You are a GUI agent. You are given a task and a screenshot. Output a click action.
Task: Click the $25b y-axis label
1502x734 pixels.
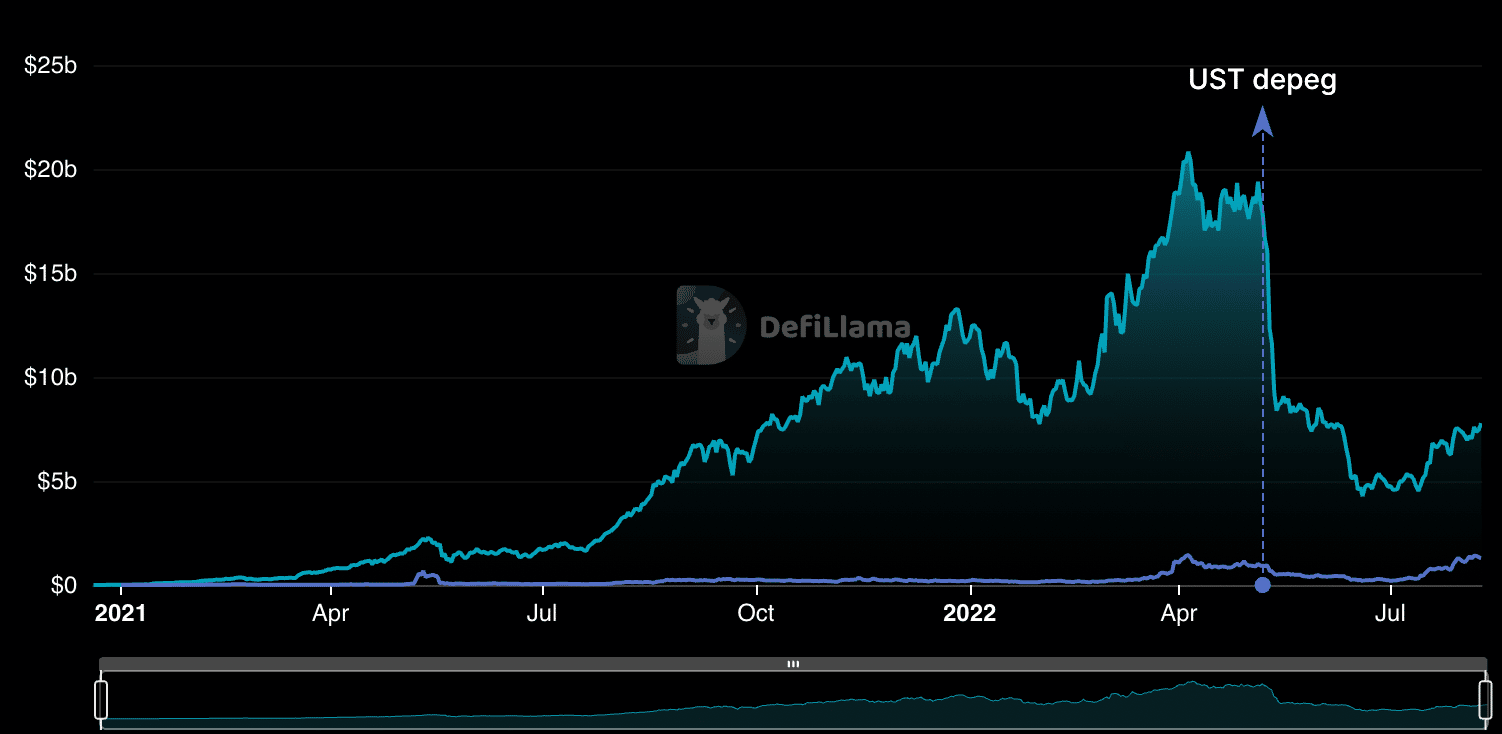point(51,66)
